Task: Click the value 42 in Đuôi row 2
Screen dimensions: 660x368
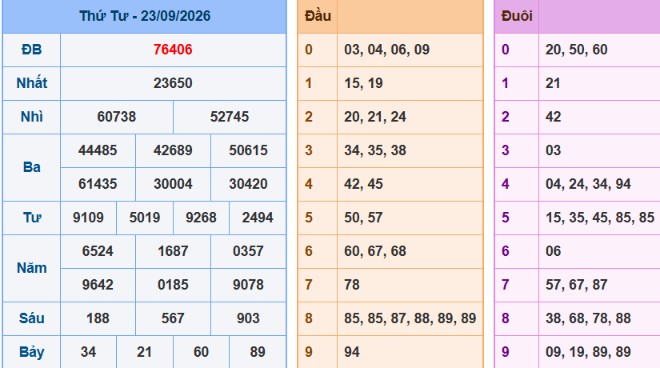Action: (x=553, y=117)
